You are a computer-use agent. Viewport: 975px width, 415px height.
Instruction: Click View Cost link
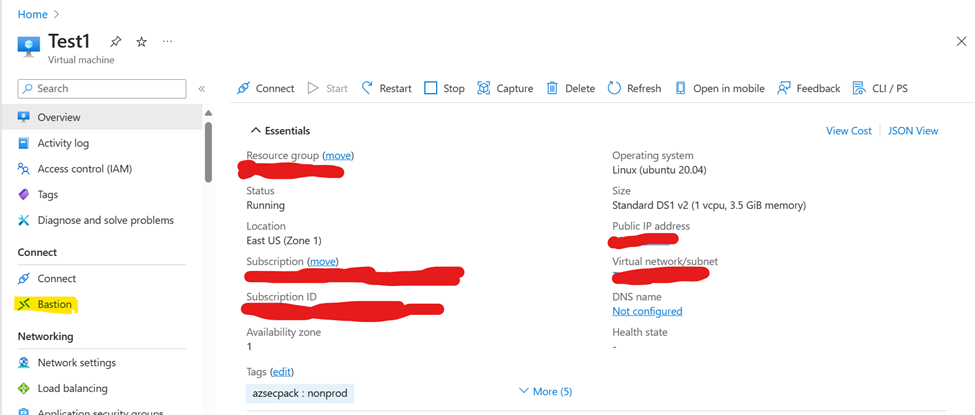[848, 131]
